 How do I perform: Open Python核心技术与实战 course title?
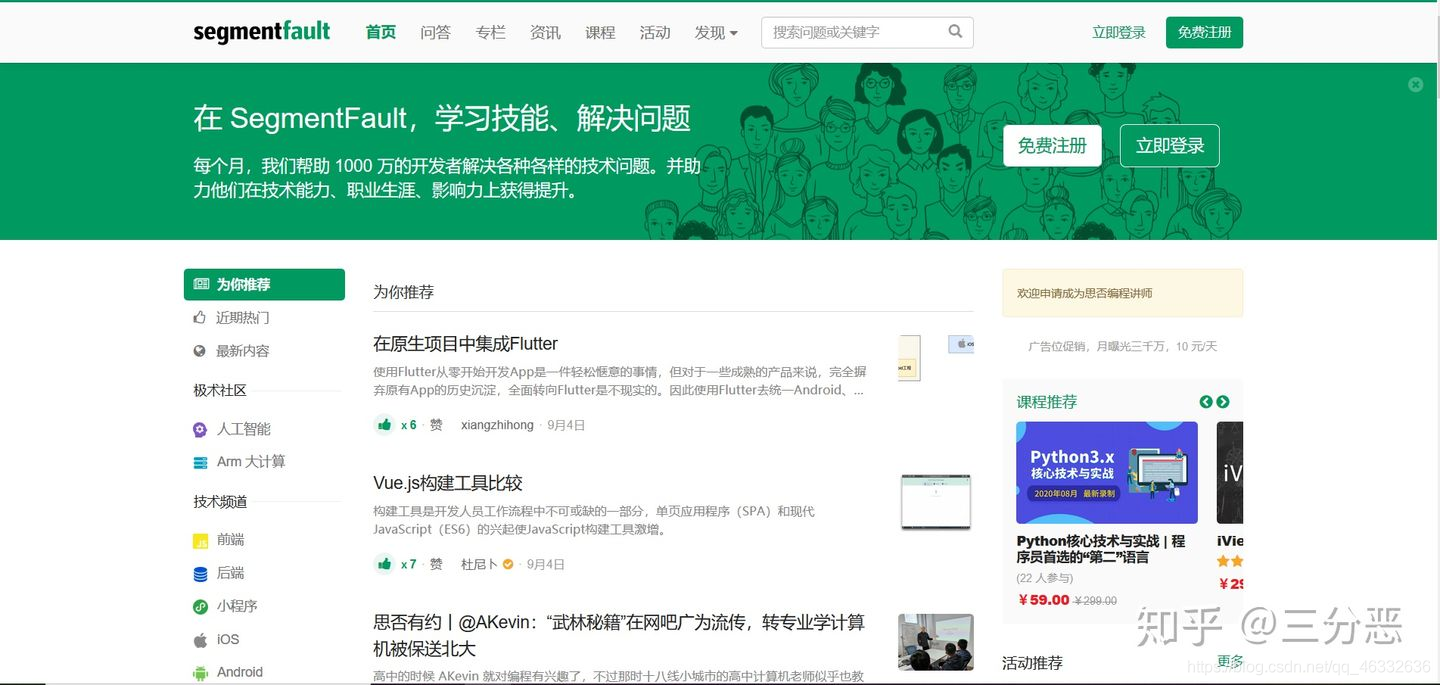click(1101, 549)
